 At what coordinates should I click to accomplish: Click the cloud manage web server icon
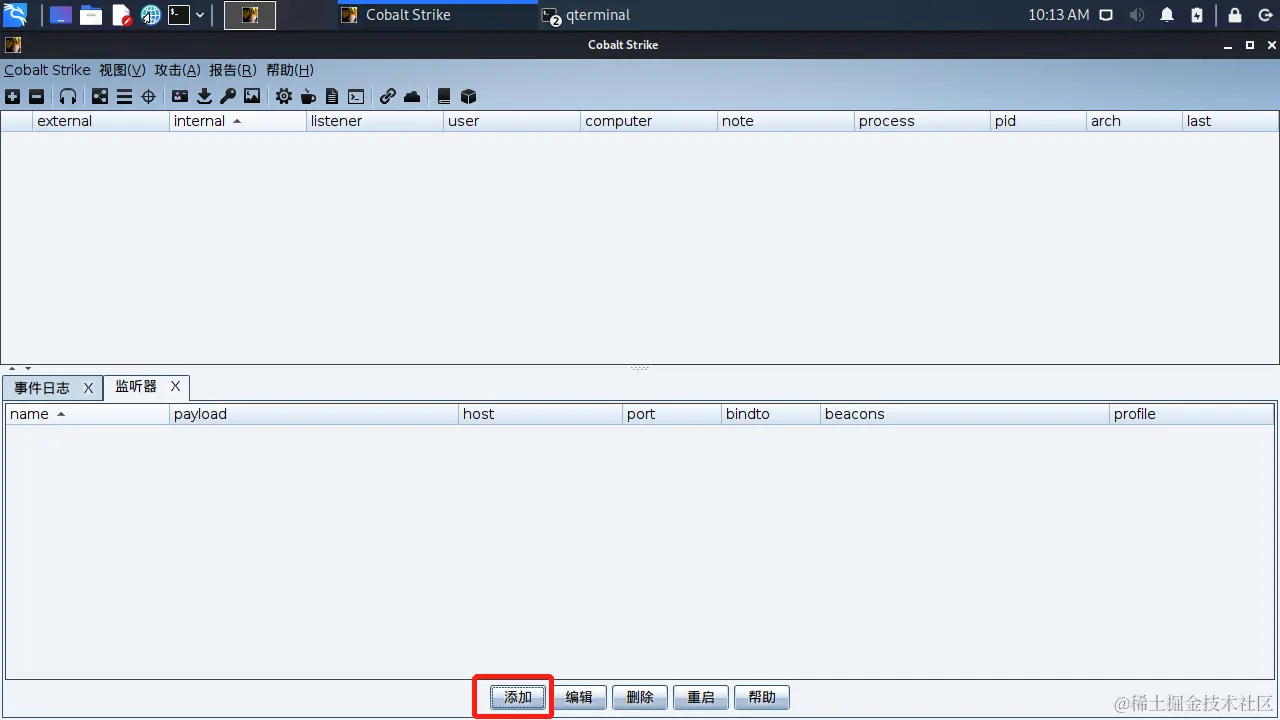pyautogui.click(x=412, y=97)
